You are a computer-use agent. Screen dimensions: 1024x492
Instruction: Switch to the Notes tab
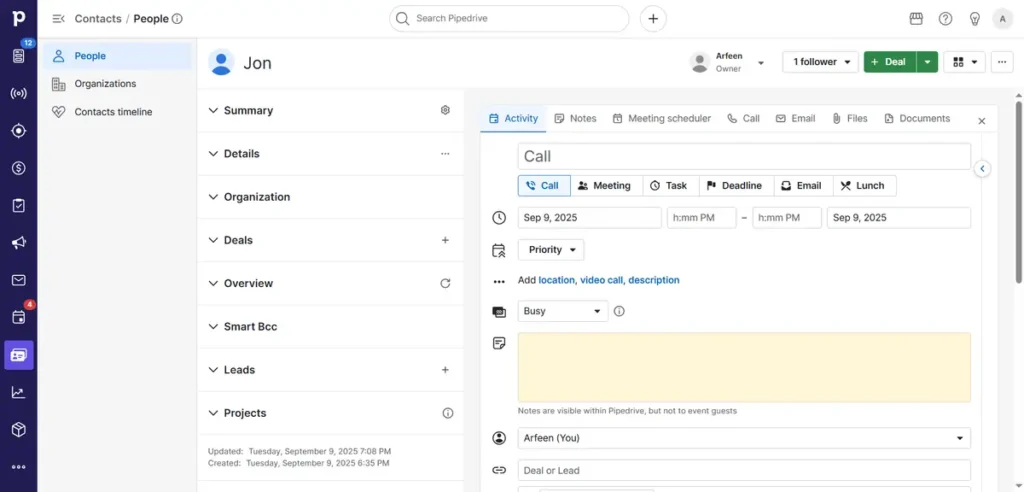(x=575, y=118)
